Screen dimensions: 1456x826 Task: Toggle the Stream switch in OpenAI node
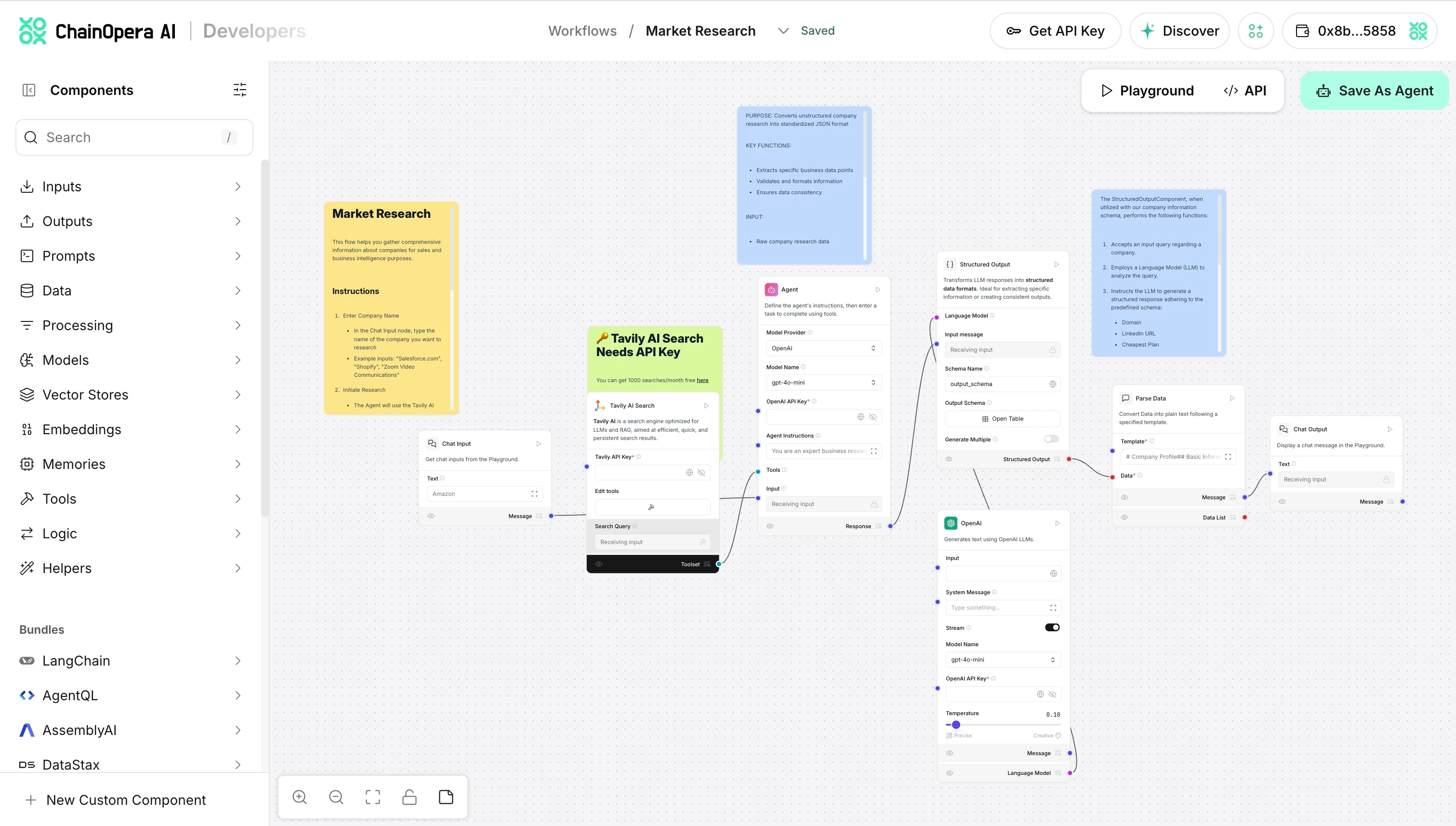[x=1052, y=627]
